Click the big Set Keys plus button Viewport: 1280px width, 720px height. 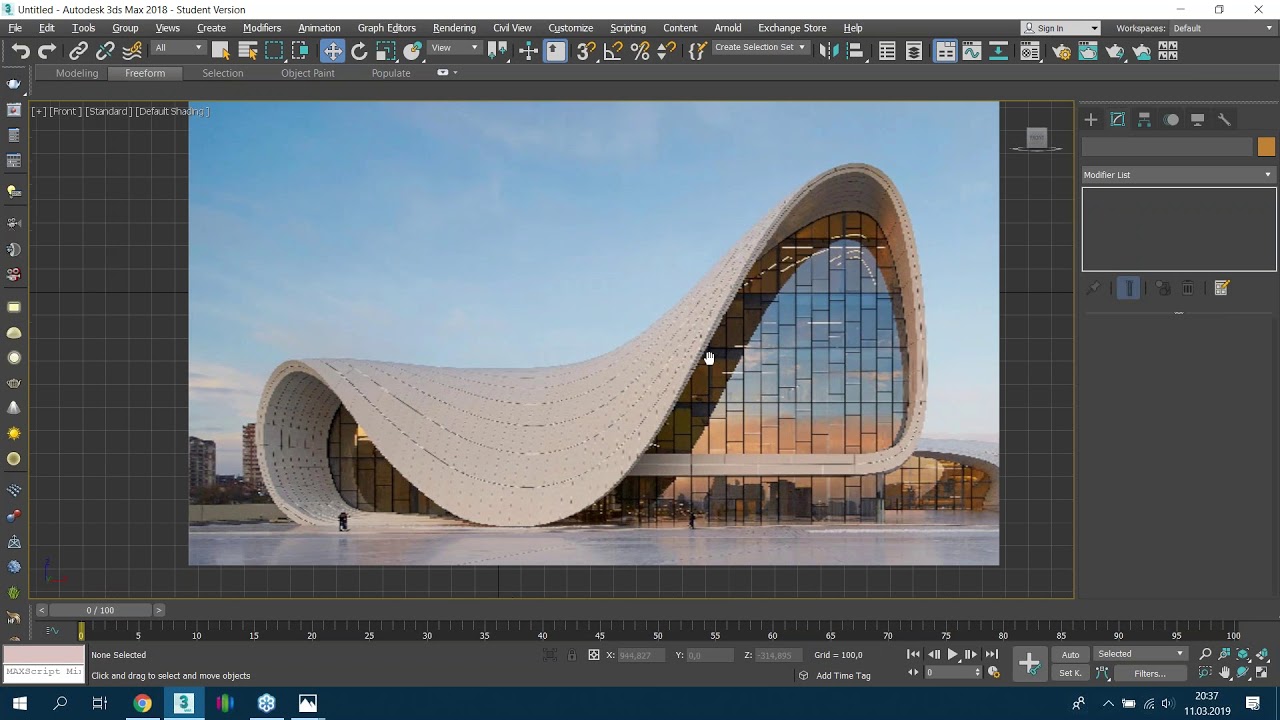1029,663
